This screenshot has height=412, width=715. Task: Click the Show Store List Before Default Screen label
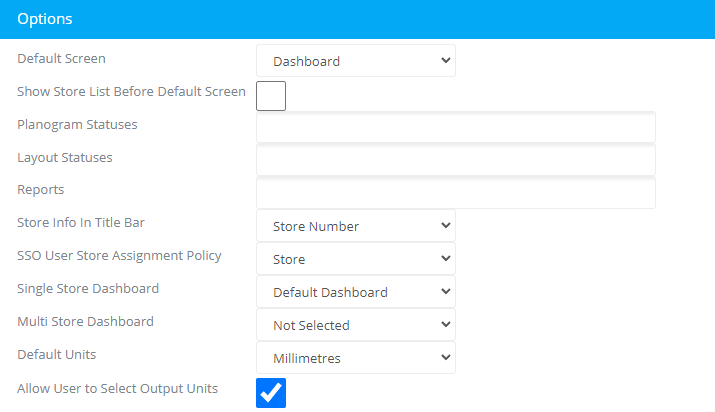131,92
